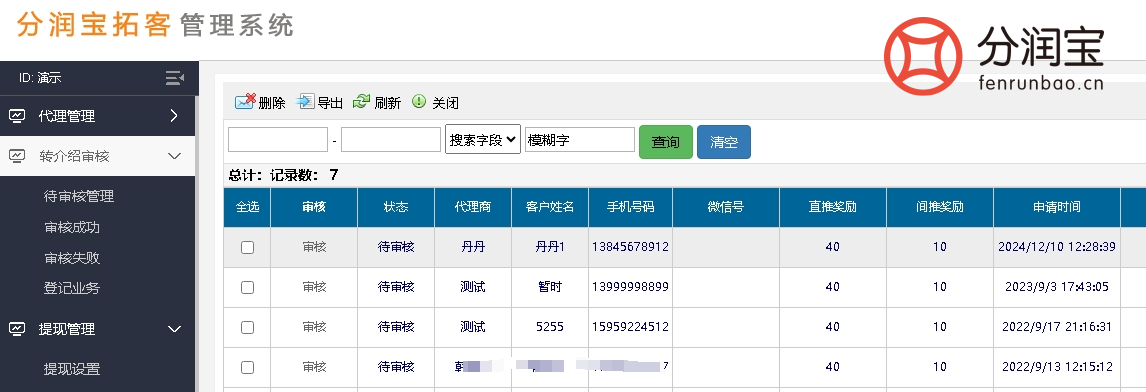Click the 代理商 column header
This screenshot has width=1146, height=392.
tap(473, 207)
